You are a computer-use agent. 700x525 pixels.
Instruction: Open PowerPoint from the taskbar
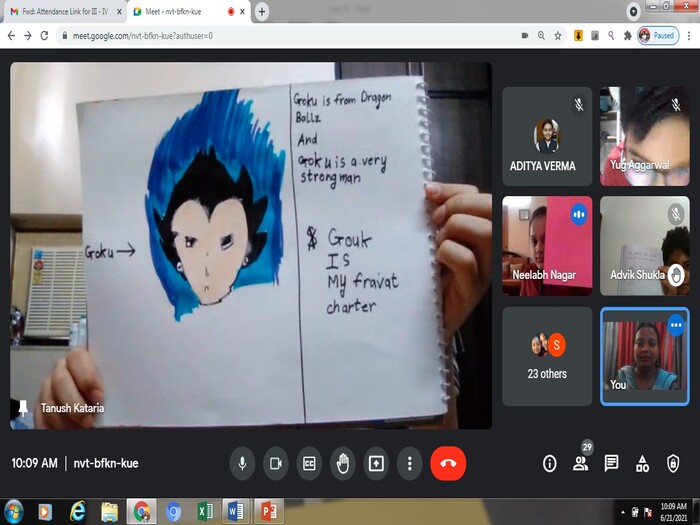coord(269,512)
